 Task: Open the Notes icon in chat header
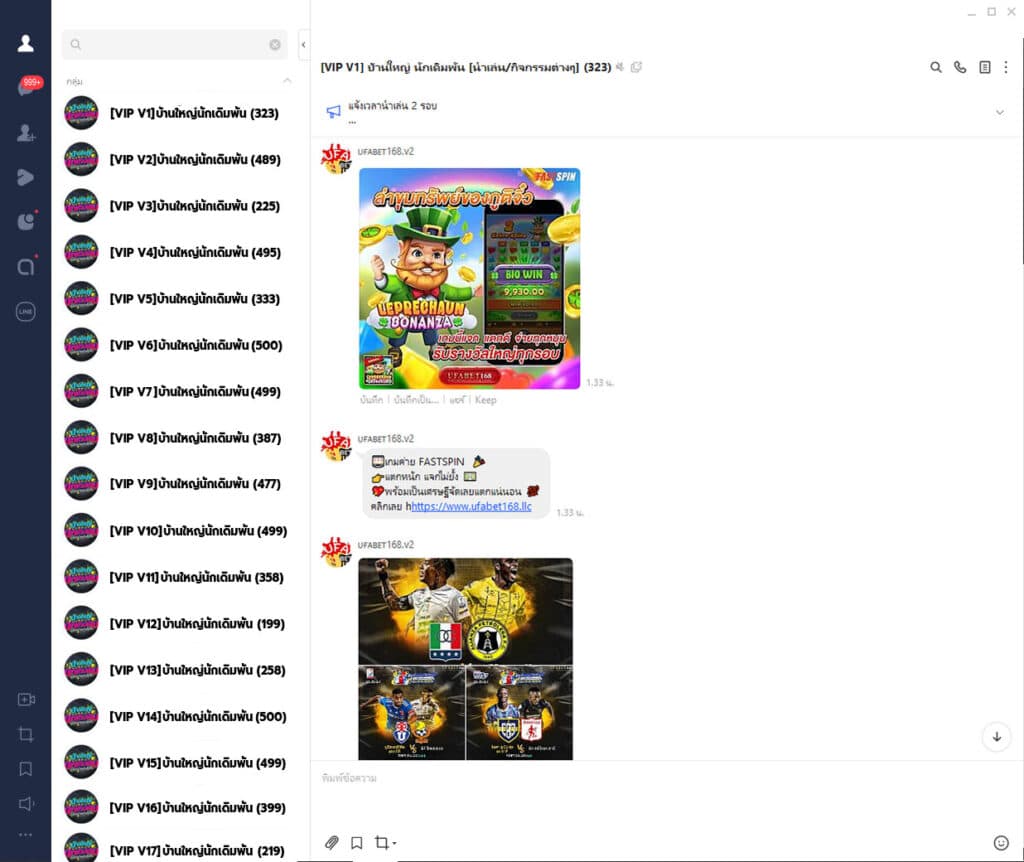tap(985, 67)
